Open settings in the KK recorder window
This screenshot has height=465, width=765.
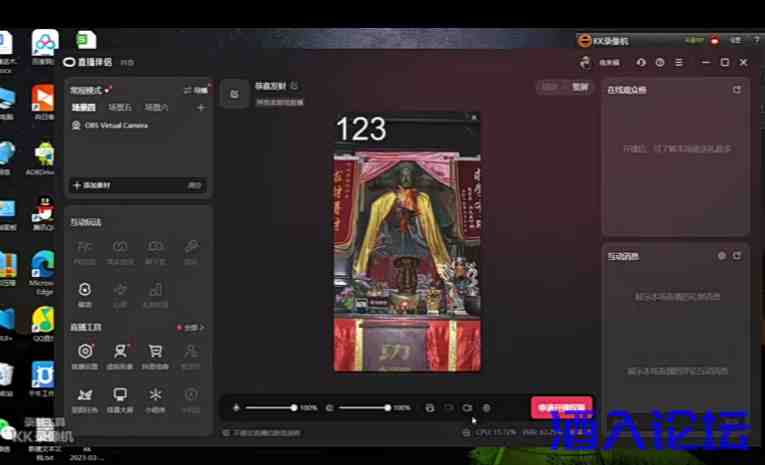point(736,40)
